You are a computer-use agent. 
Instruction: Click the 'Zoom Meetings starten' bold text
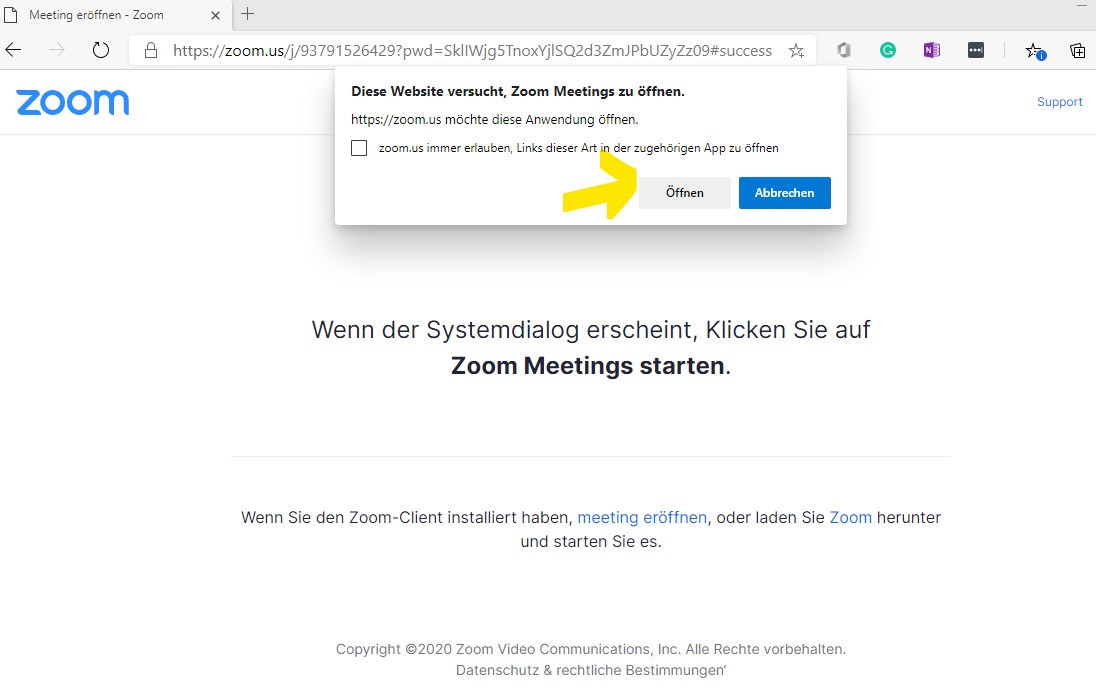coord(587,366)
